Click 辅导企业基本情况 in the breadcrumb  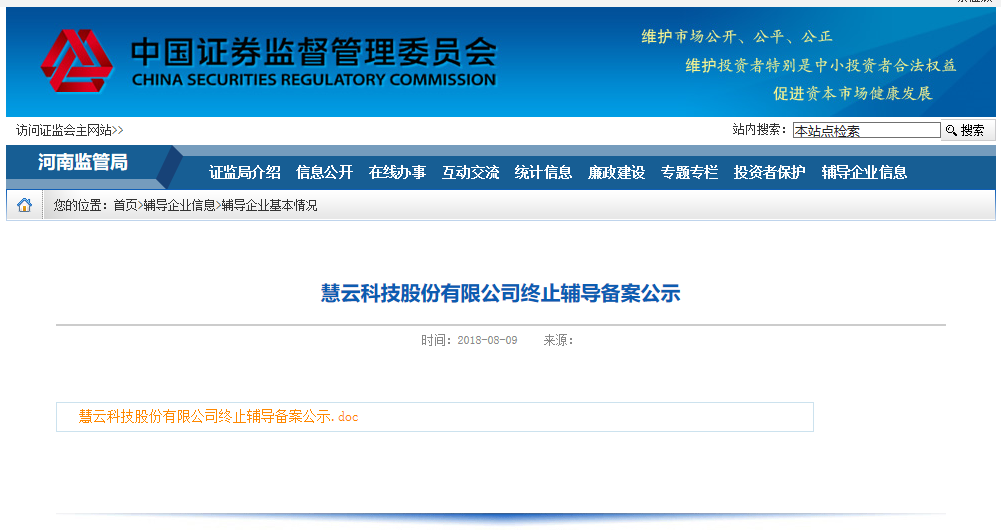coord(269,205)
